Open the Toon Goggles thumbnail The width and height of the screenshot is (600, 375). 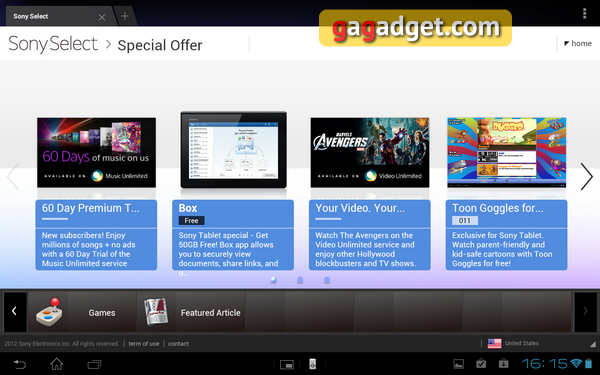[506, 152]
